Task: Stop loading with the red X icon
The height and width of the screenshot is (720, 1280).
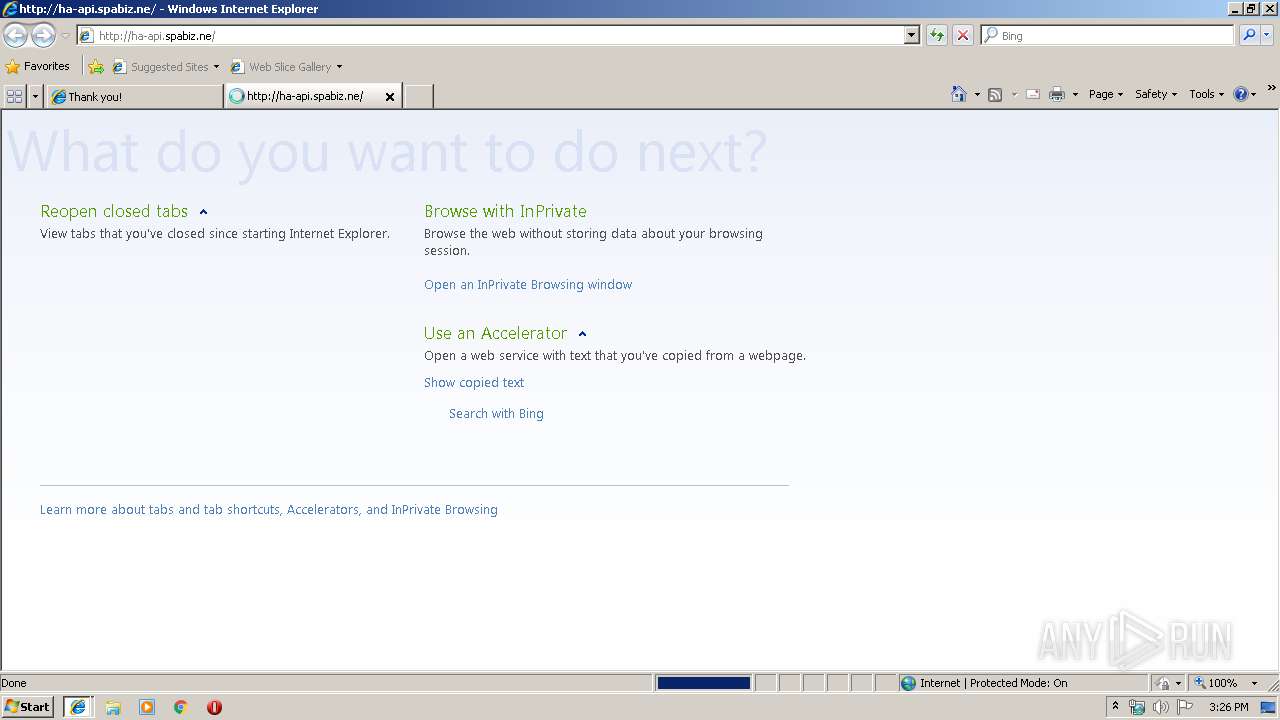Action: click(x=962, y=36)
